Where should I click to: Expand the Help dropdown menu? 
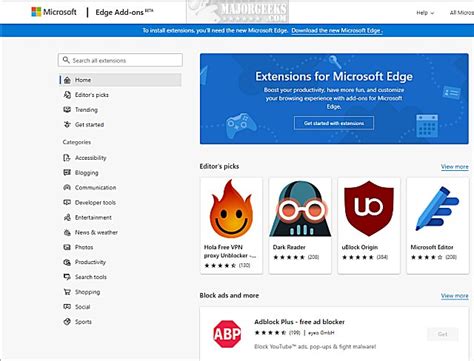pyautogui.click(x=425, y=13)
